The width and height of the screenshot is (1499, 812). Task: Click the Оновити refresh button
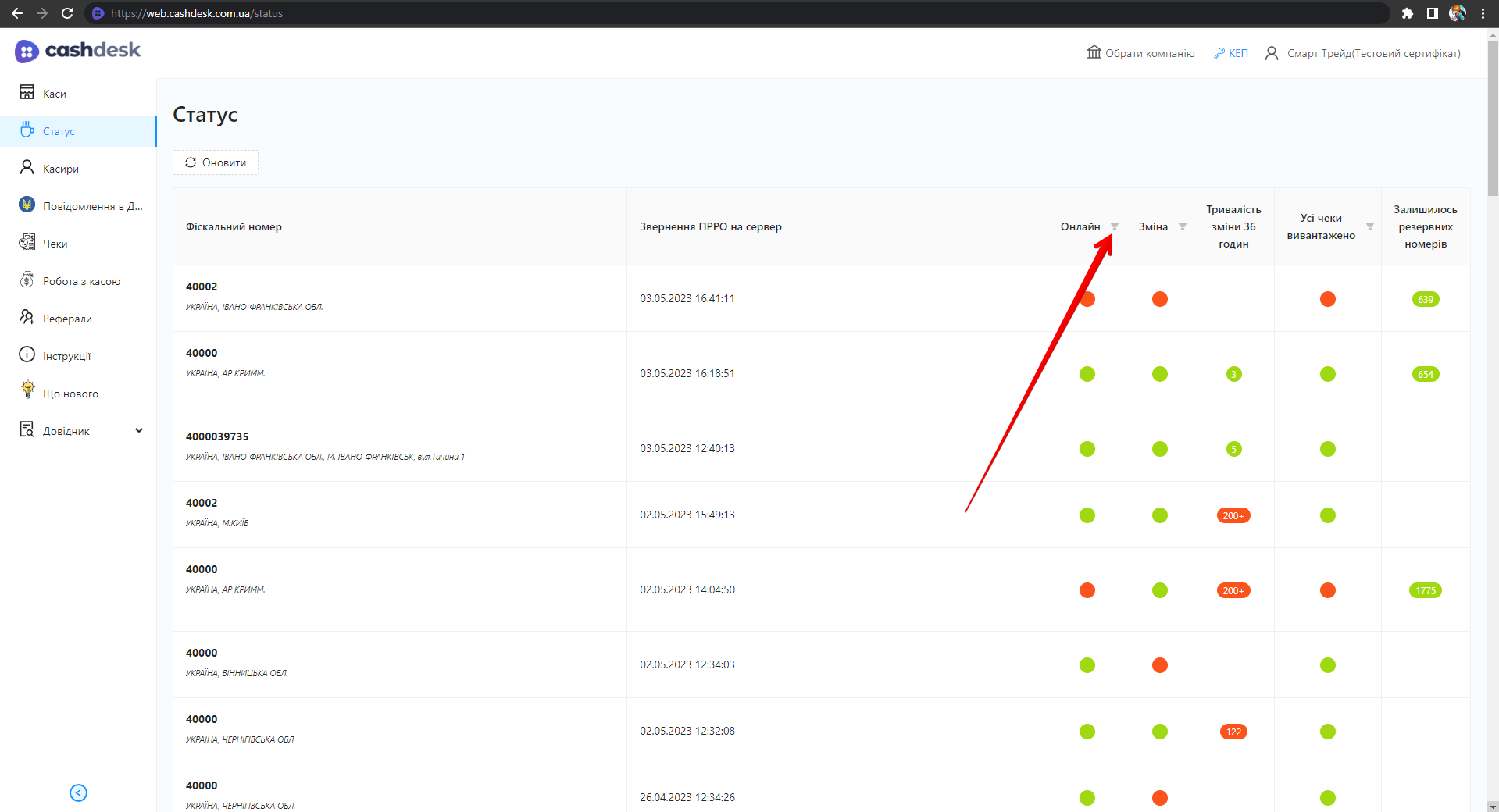[x=216, y=162]
